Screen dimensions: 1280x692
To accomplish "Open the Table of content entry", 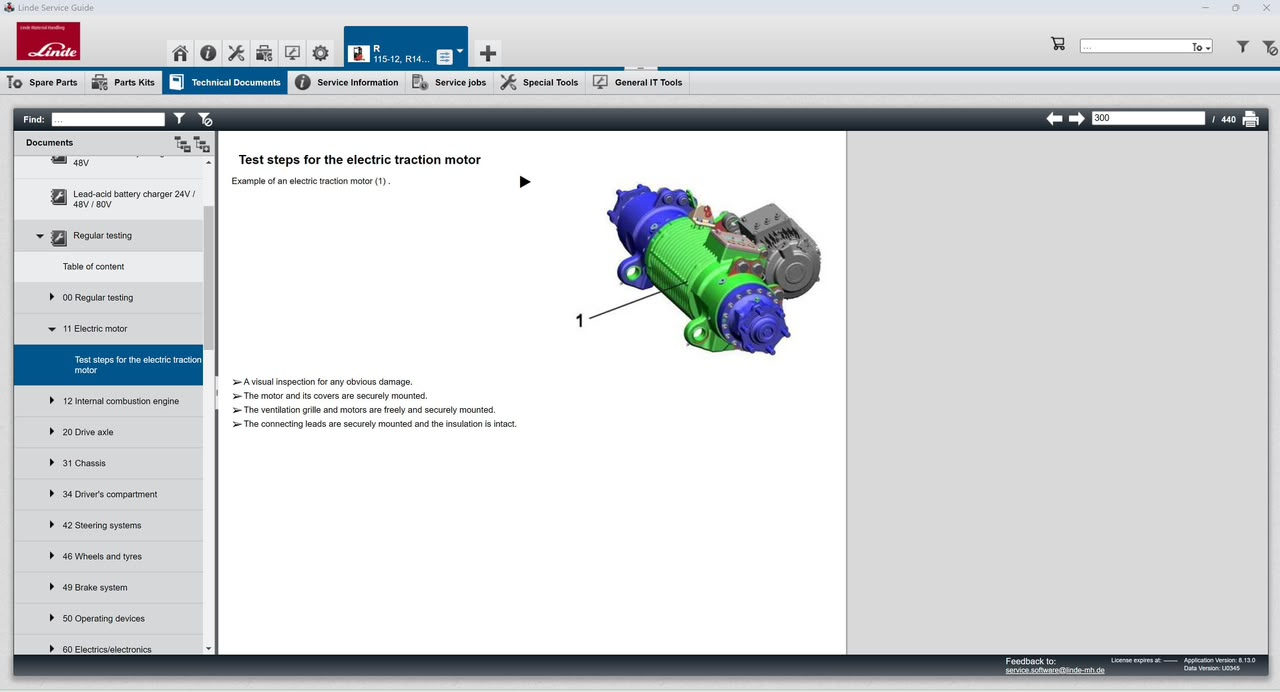I will tap(108, 267).
